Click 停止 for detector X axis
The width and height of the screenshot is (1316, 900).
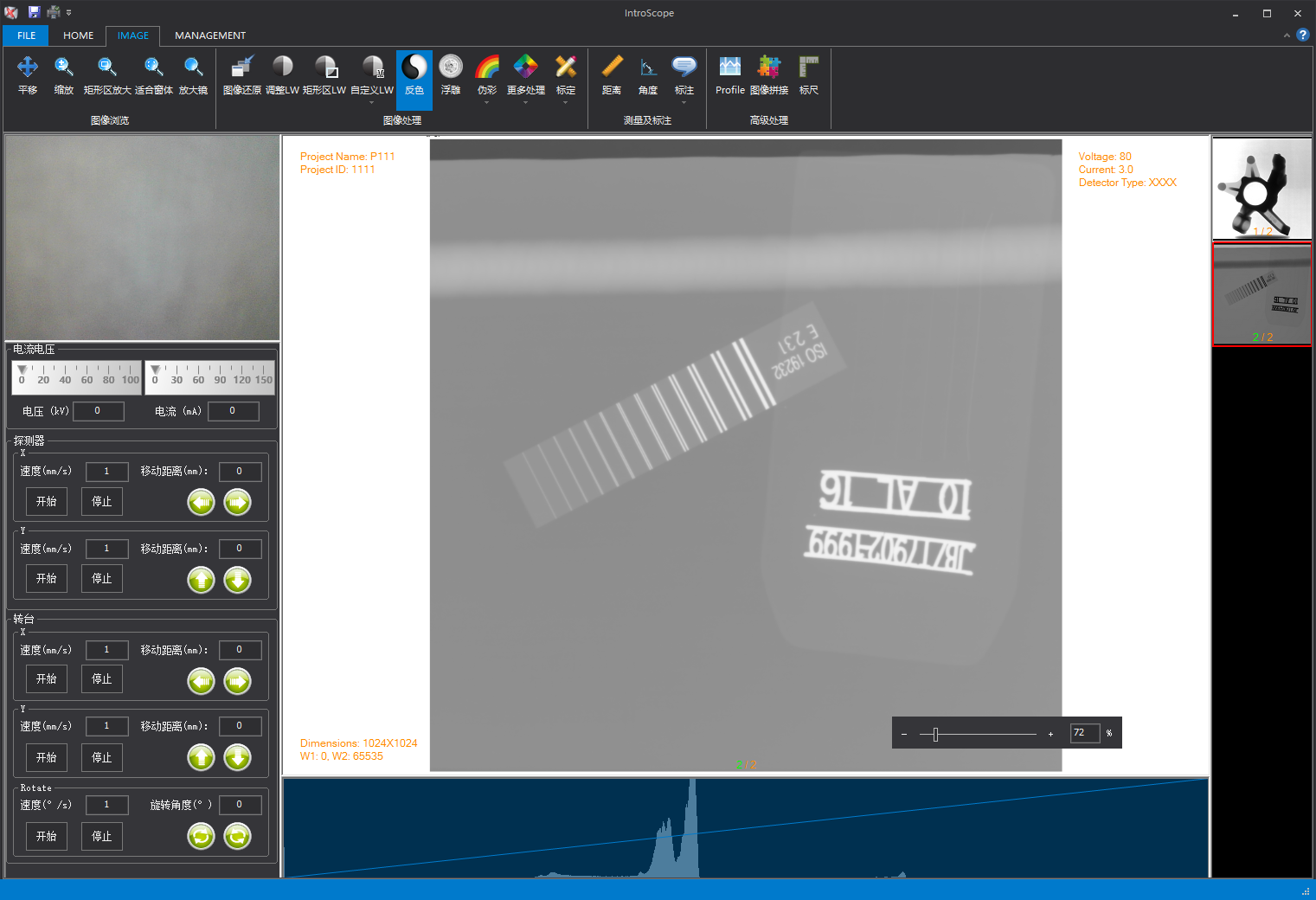[102, 502]
